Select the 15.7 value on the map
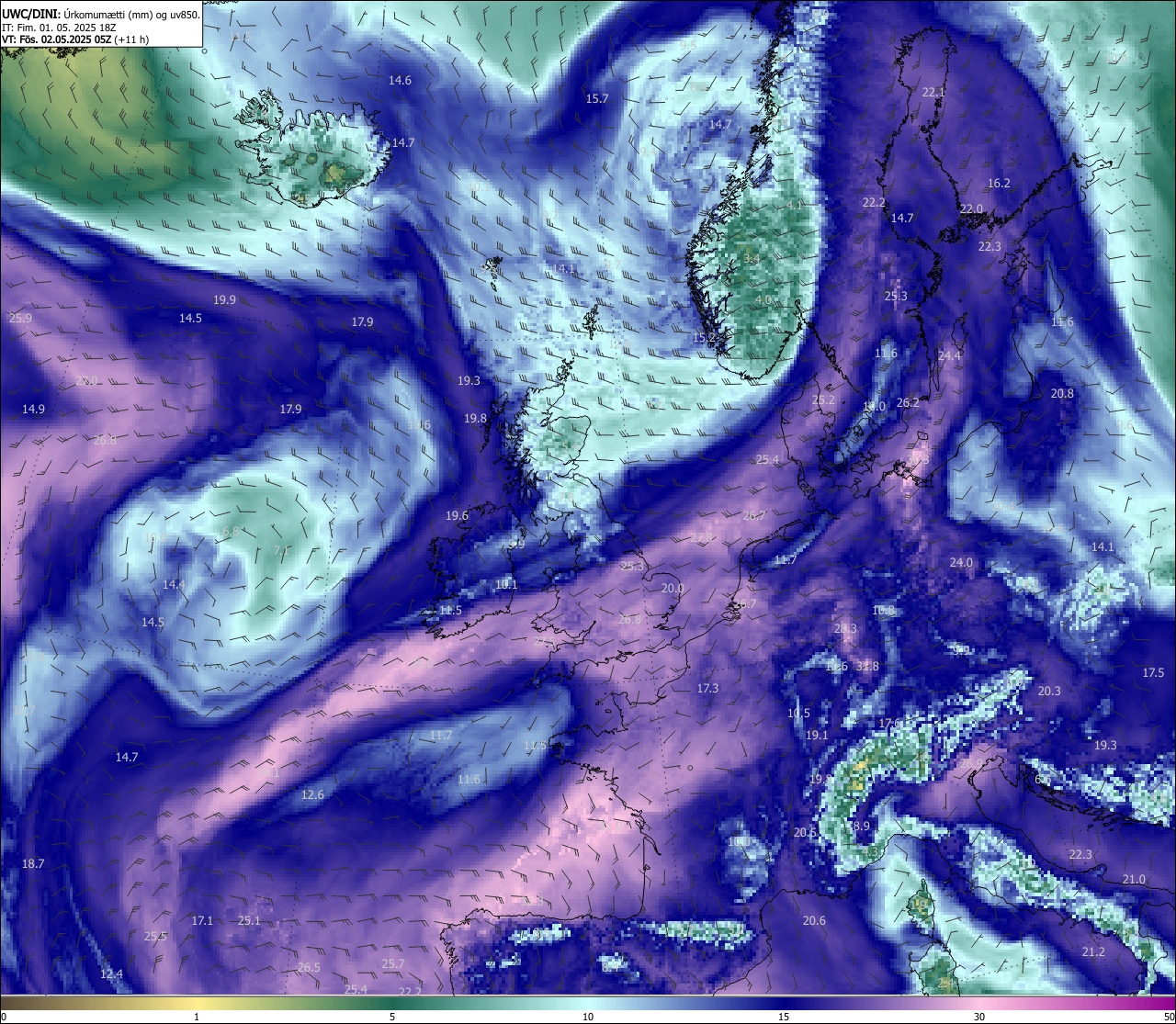The image size is (1176, 1024). coord(597,98)
